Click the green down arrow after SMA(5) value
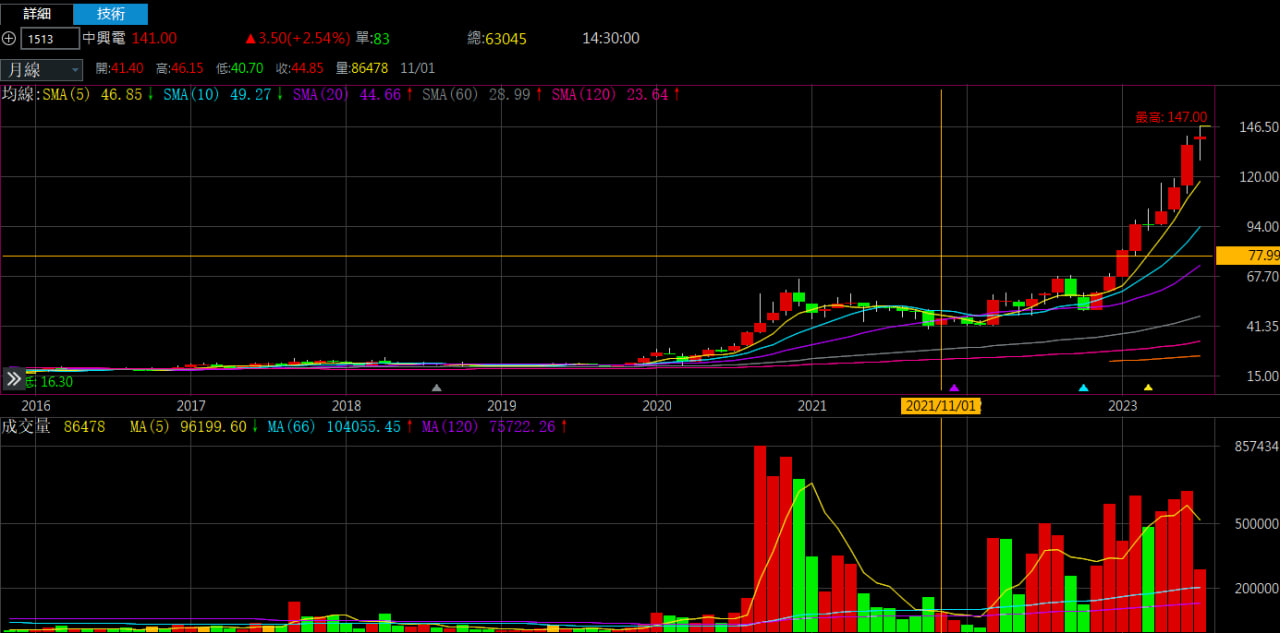Viewport: 1280px width, 633px height. (x=150, y=94)
